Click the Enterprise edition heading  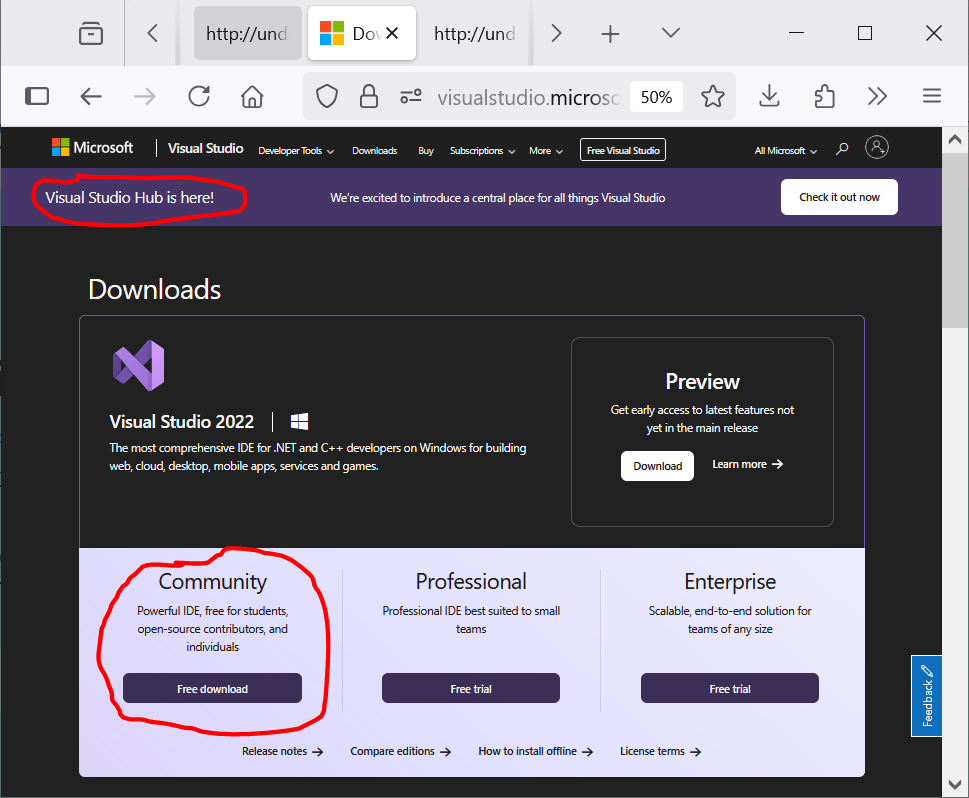tap(730, 581)
